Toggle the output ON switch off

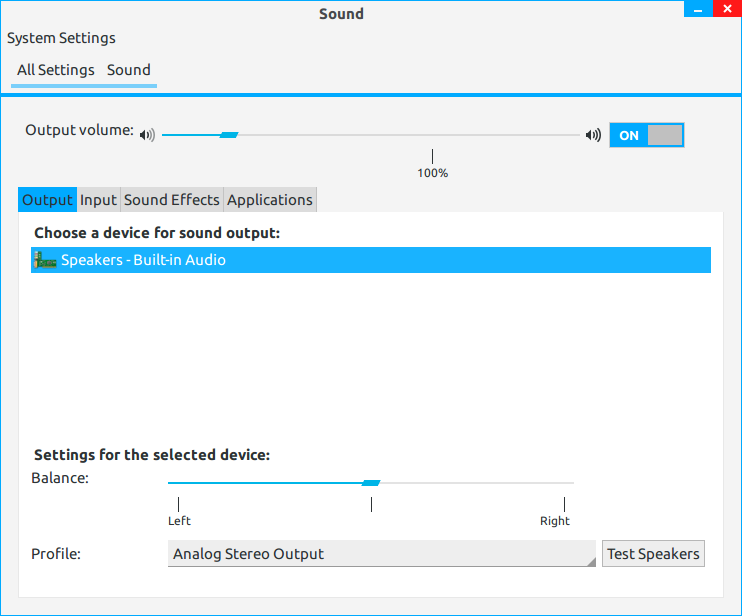click(646, 135)
